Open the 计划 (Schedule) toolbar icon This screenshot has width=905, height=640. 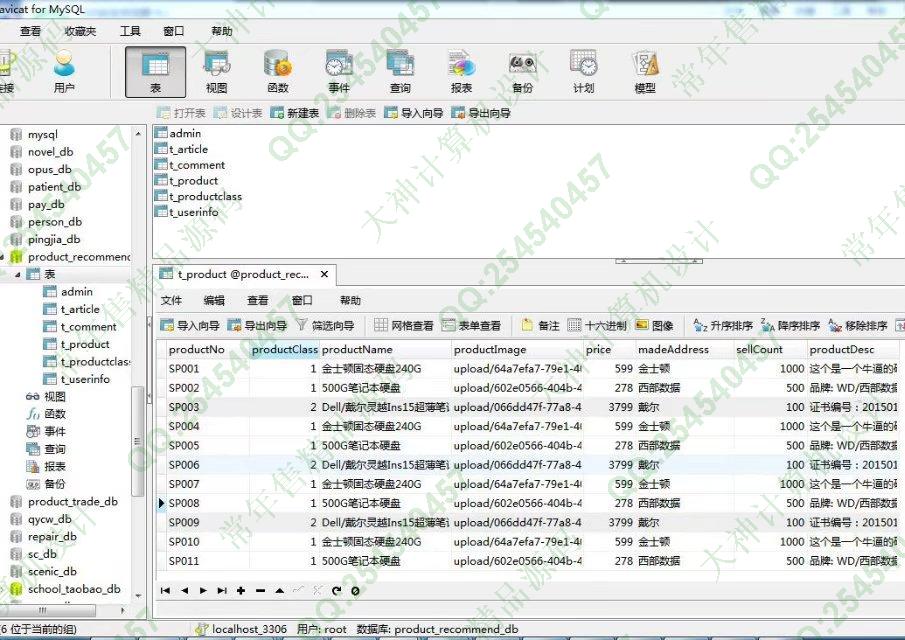[584, 72]
